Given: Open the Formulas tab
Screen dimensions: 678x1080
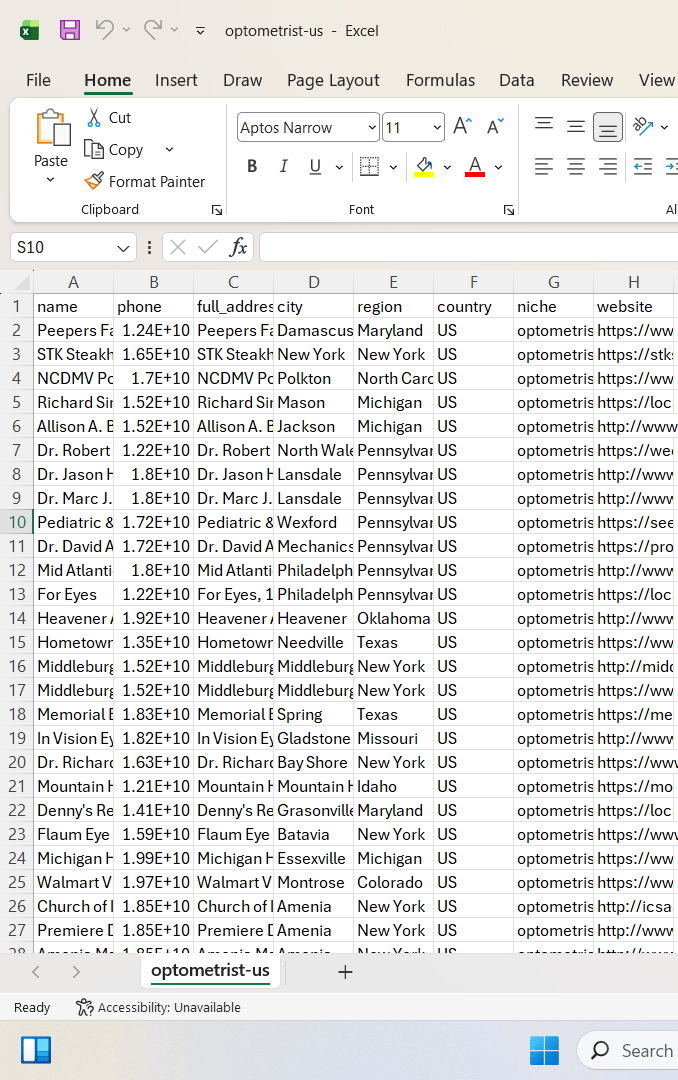Looking at the screenshot, I should [440, 80].
